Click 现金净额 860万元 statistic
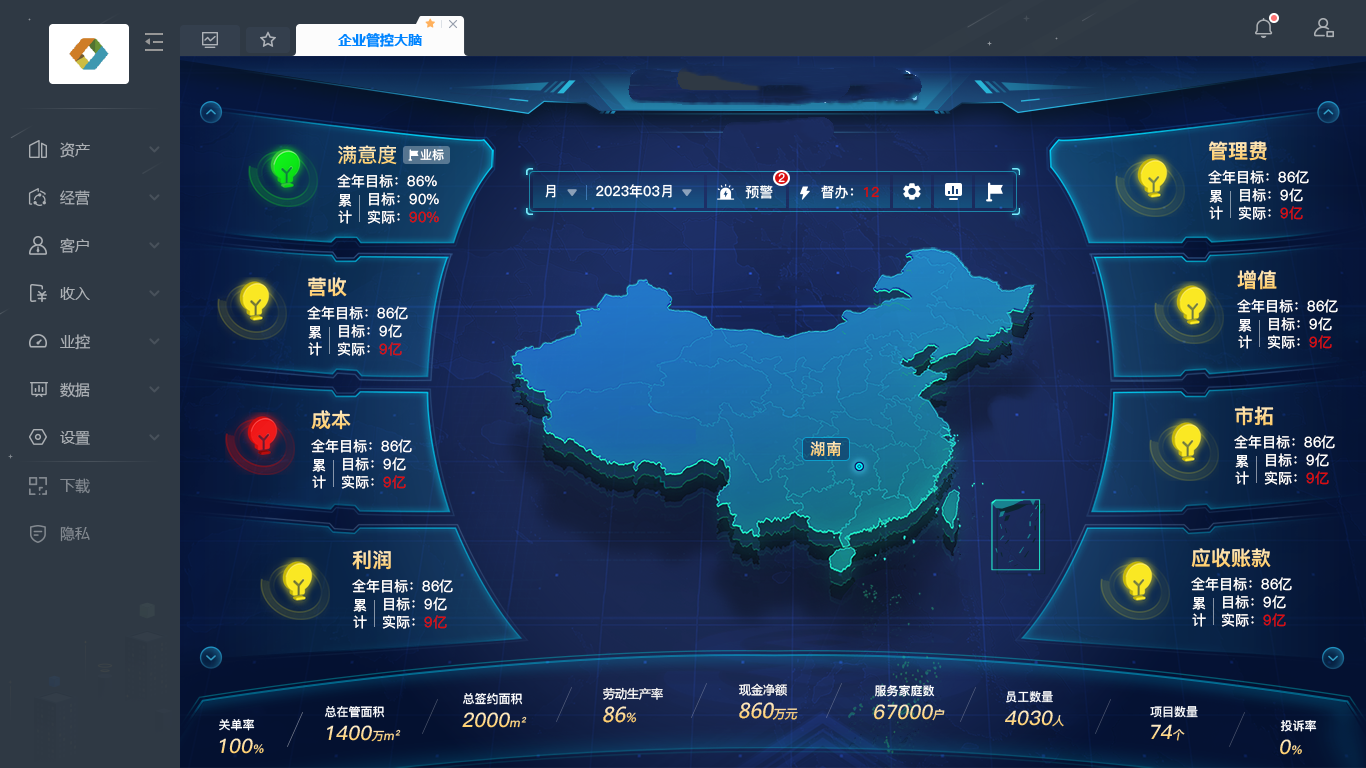 [x=768, y=702]
